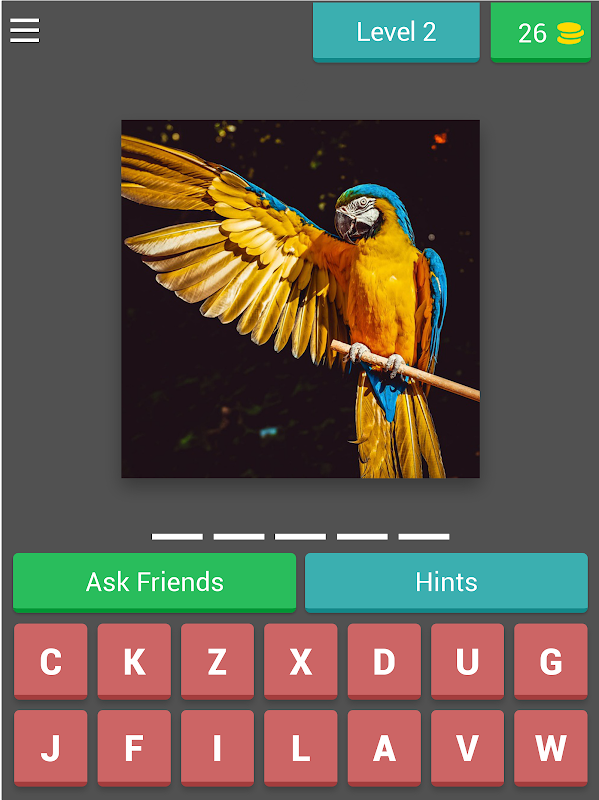Image resolution: width=599 pixels, height=800 pixels.
Task: Tap the Ask Friends button
Action: point(154,582)
